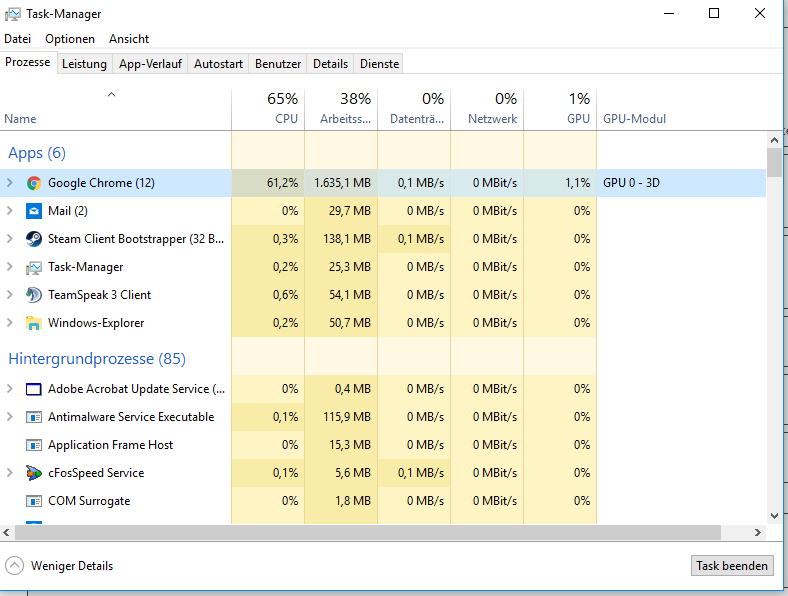Click the cFosSpeed Service icon

pyautogui.click(x=34, y=473)
